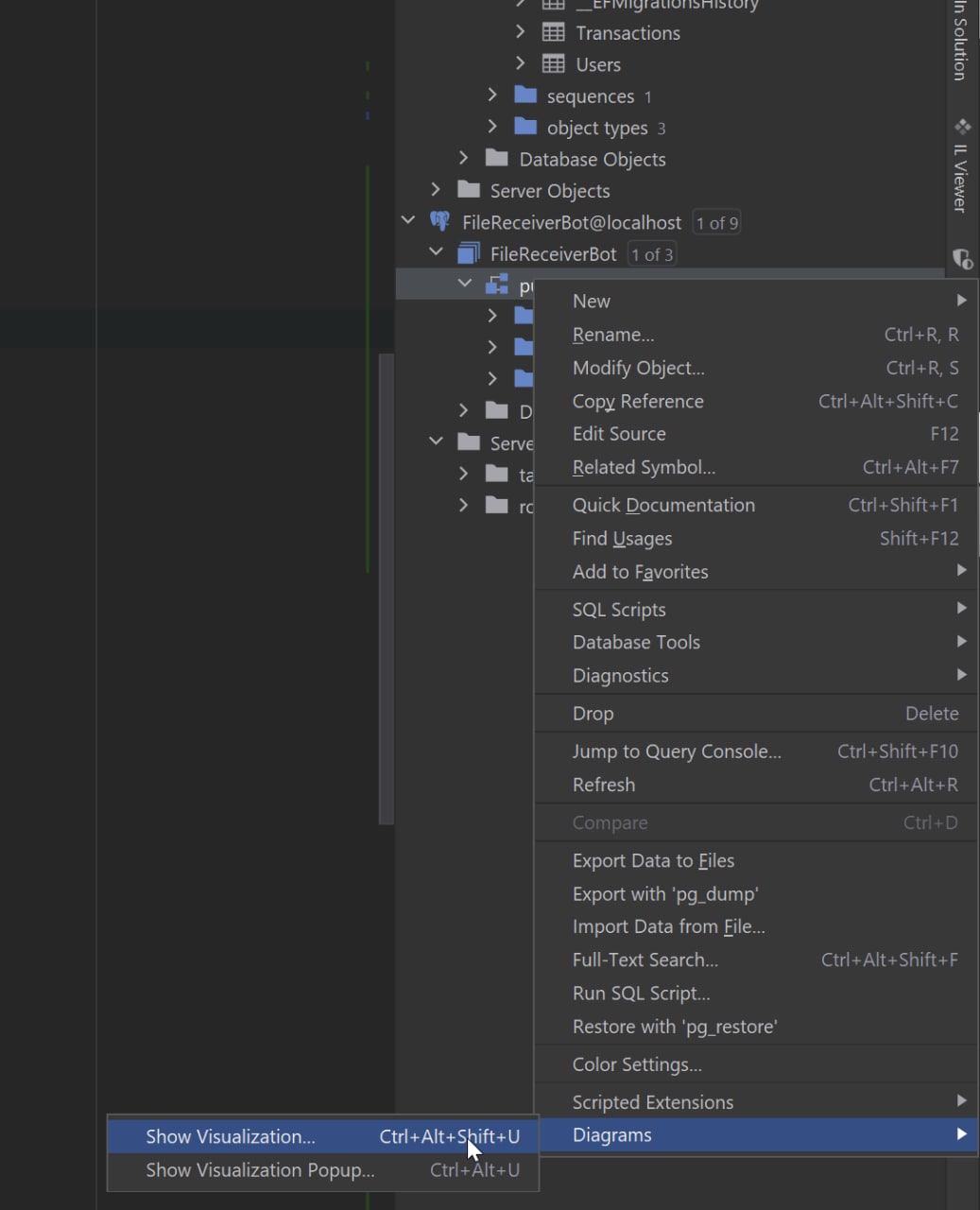This screenshot has width=980, height=1210.
Task: Choose Edit Source from menu
Action: (756, 434)
